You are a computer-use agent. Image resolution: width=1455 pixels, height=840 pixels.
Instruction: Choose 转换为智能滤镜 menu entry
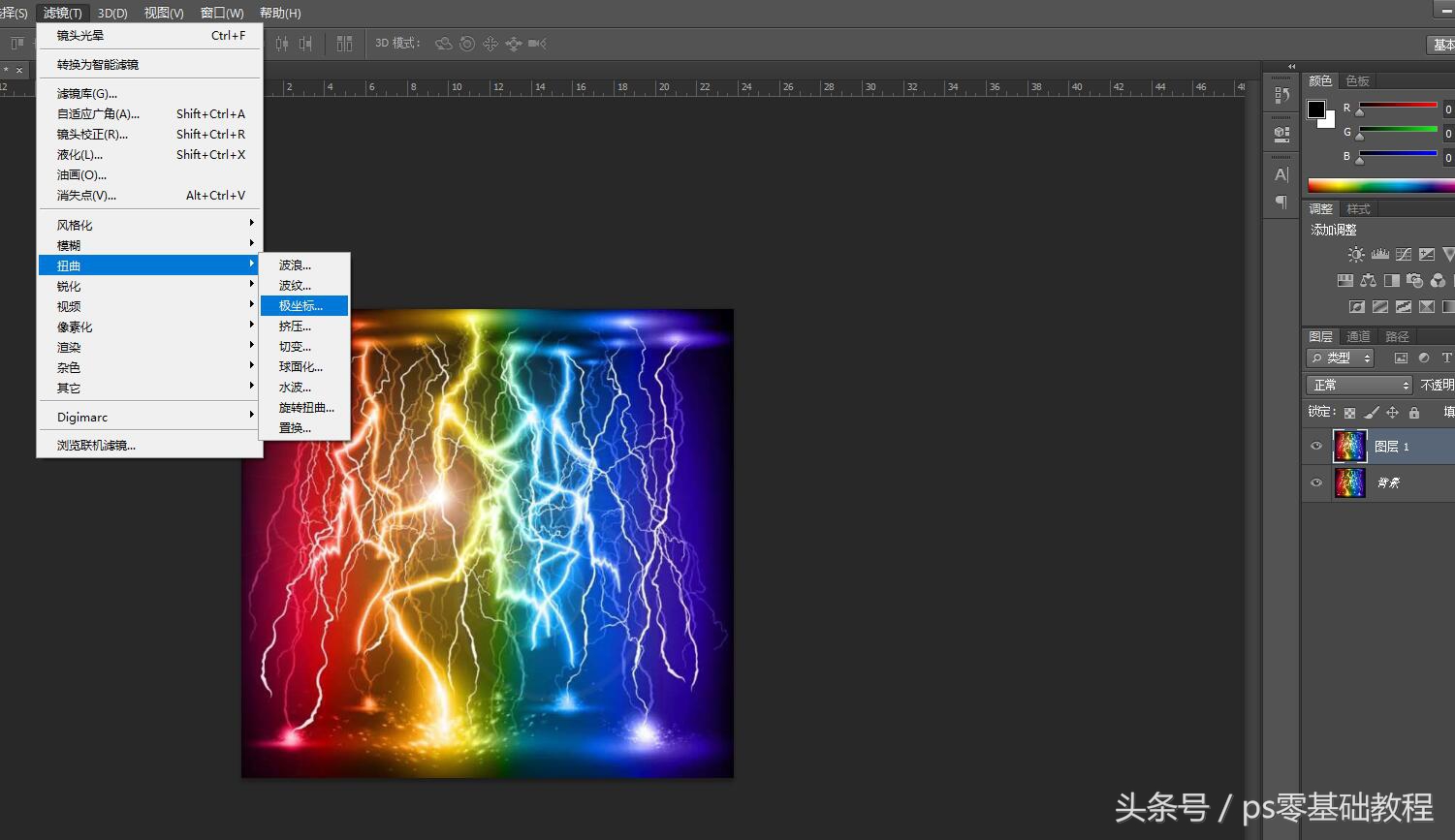tap(98, 65)
